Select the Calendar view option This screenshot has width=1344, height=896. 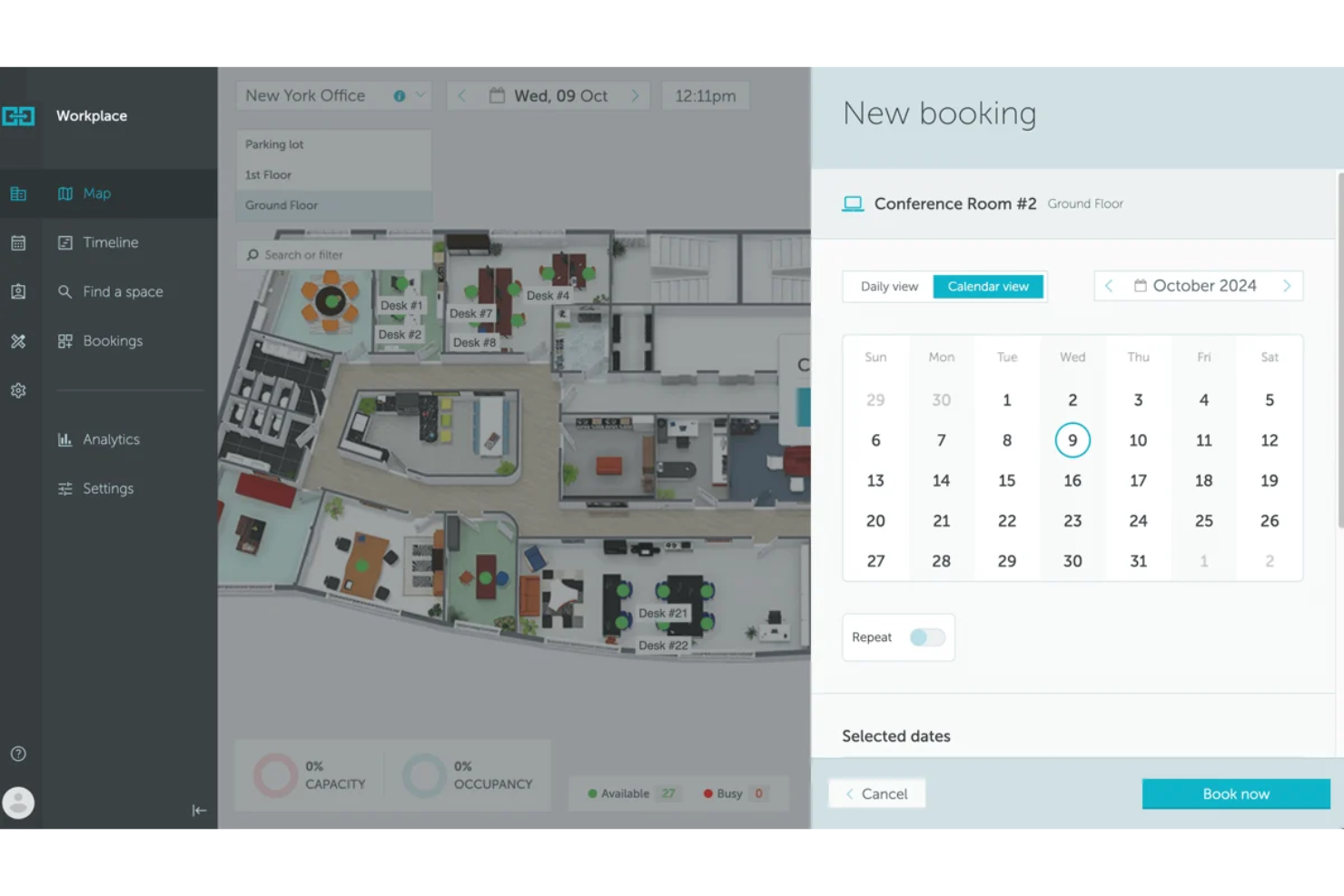point(988,286)
